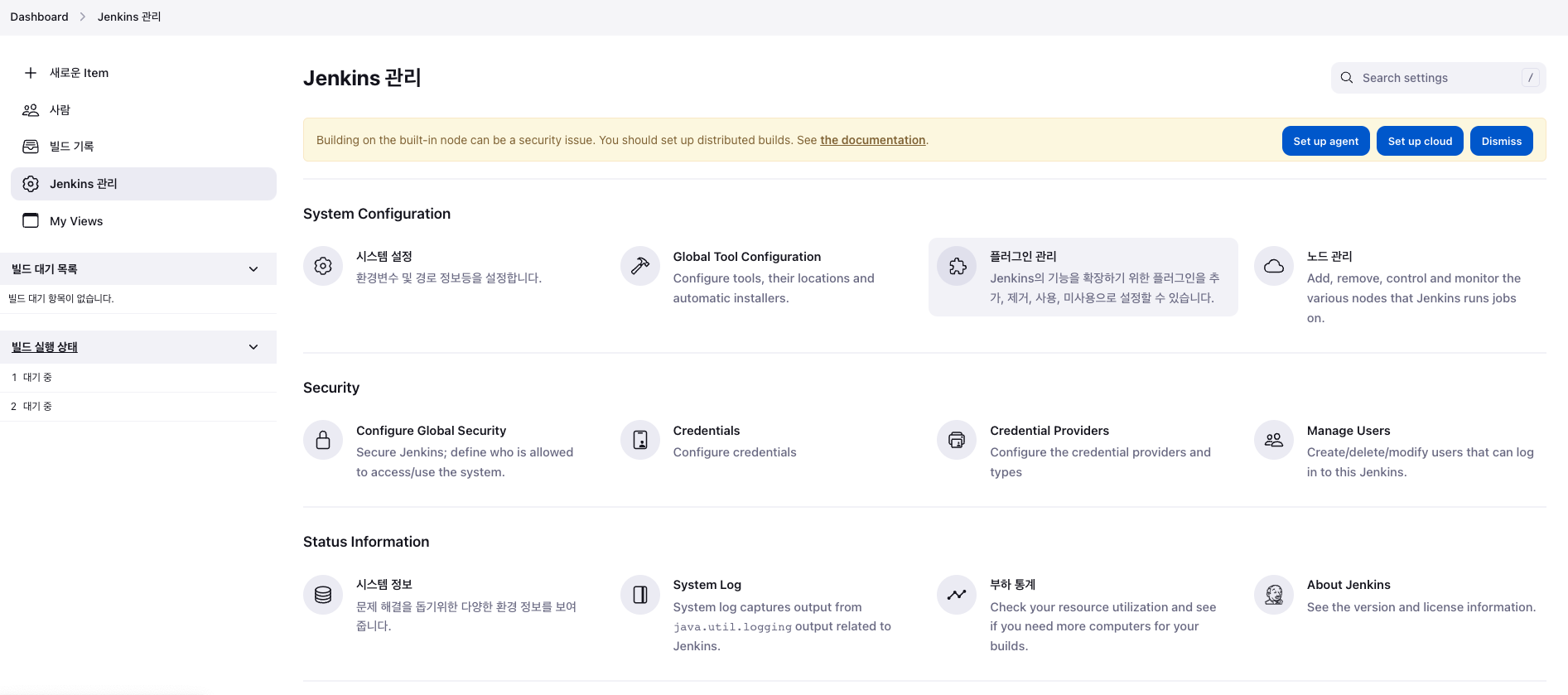Click the cloud icon for 노드 관리
The image size is (1568, 695).
(1274, 266)
